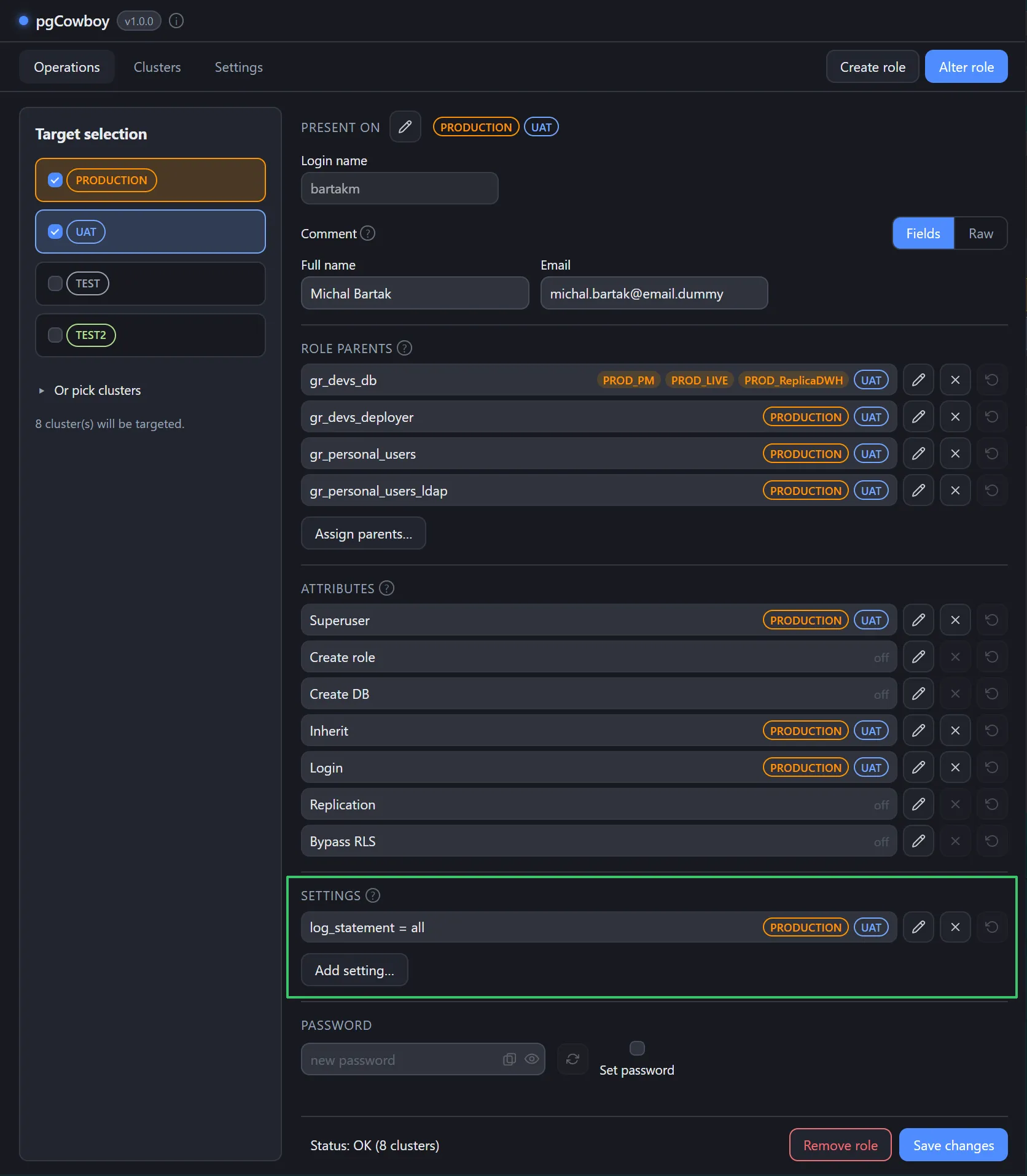Edit the Inherit attribute
The width and height of the screenshot is (1027, 1176).
pos(918,731)
